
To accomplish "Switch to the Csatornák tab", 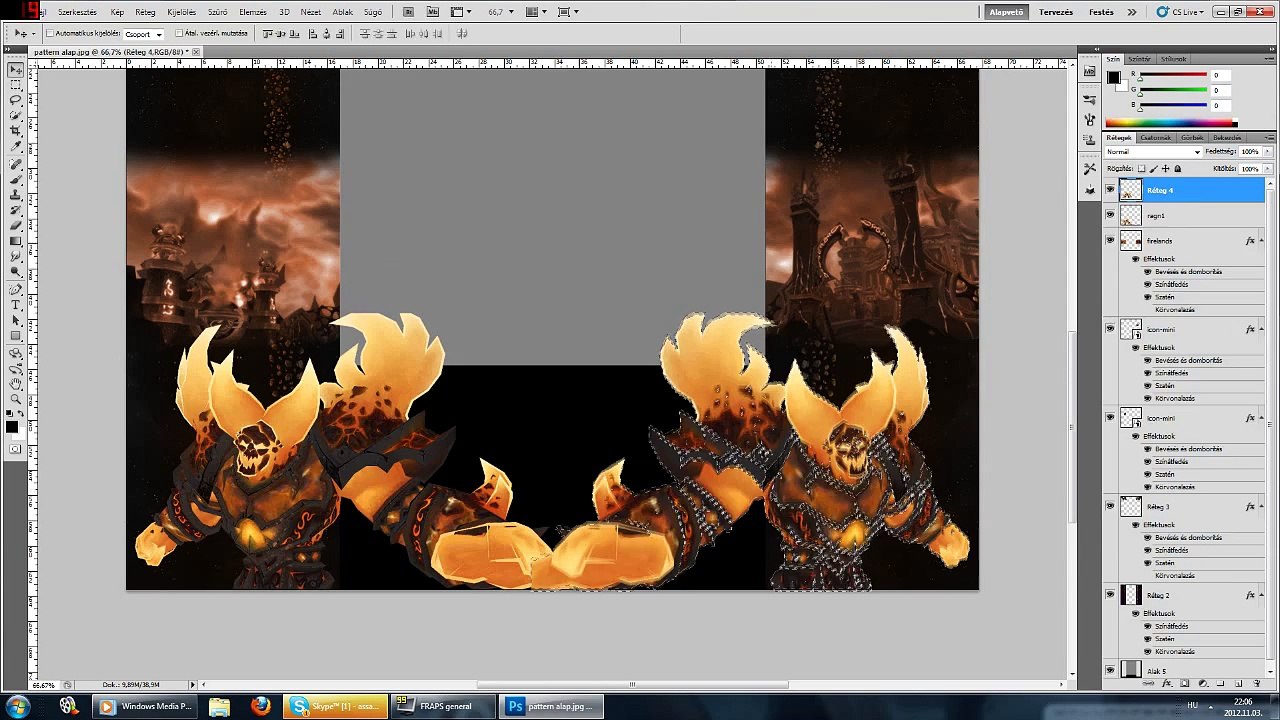I will point(1156,138).
